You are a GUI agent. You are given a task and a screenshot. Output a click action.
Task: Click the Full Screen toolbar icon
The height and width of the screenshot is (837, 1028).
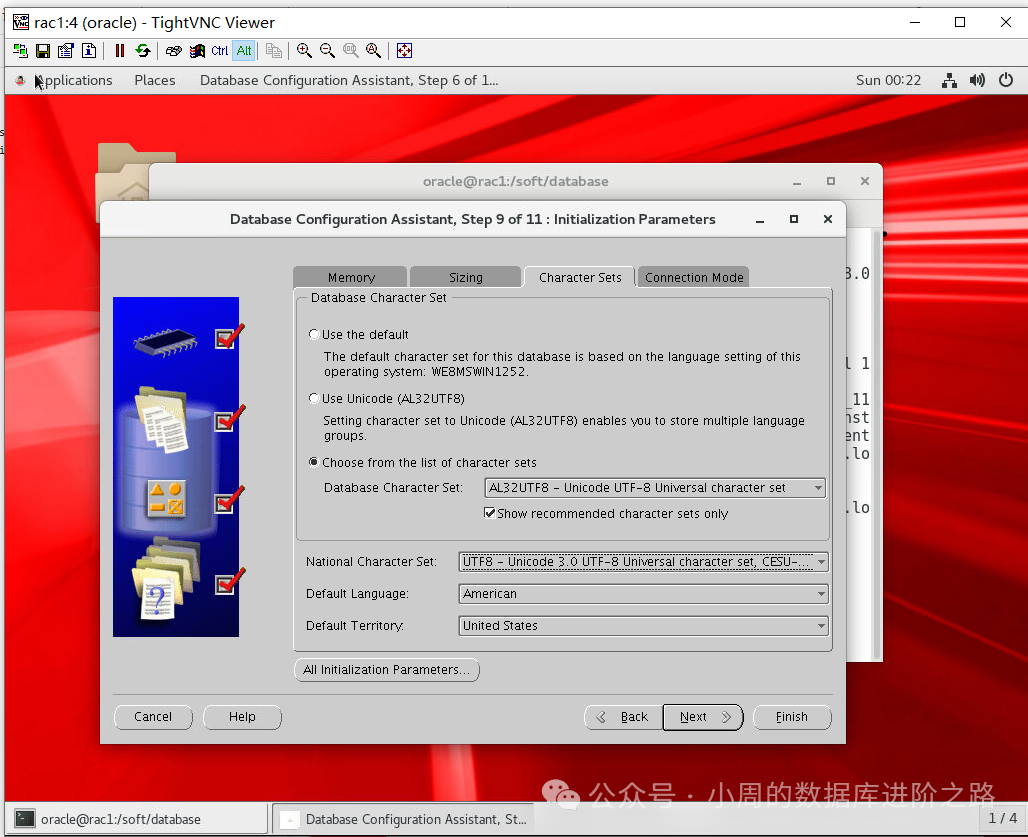tap(405, 50)
